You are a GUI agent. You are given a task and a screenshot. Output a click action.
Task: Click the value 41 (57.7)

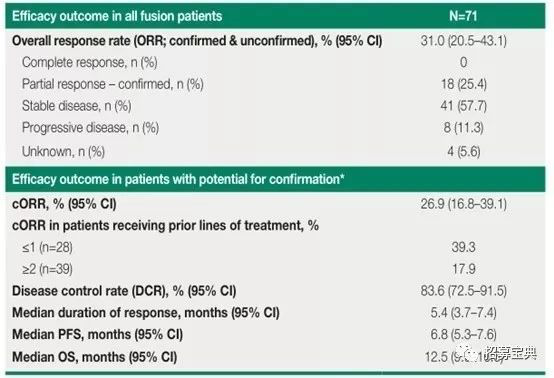click(x=464, y=106)
